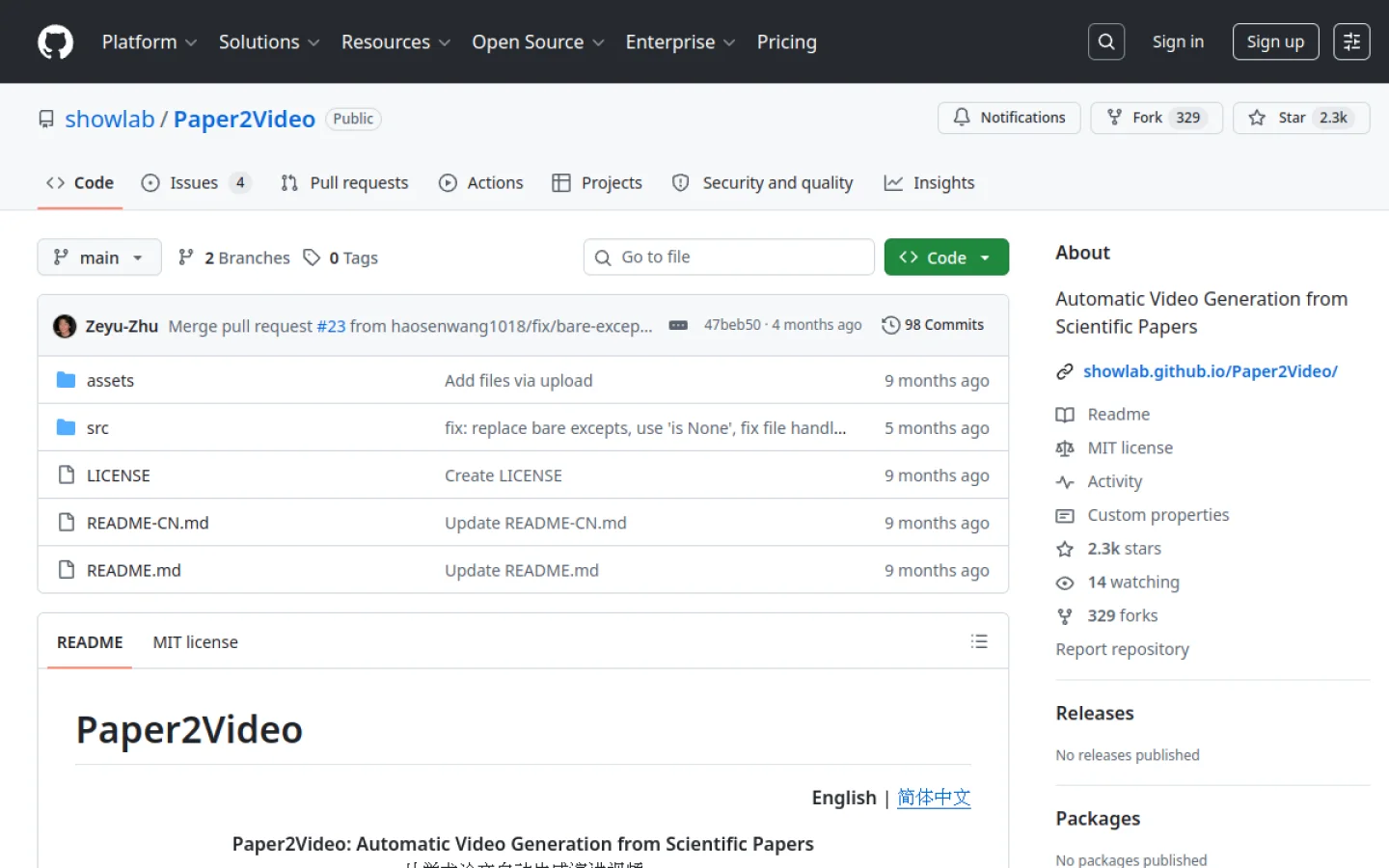Switch README language to 简体中文
The width and height of the screenshot is (1389, 868).
[934, 798]
